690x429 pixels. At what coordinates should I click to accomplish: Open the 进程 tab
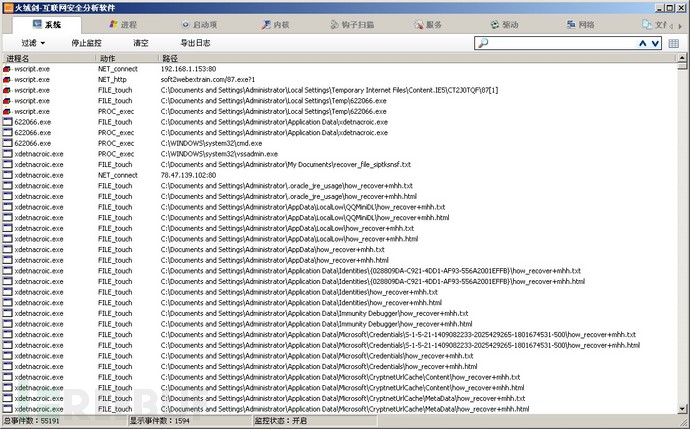123,25
